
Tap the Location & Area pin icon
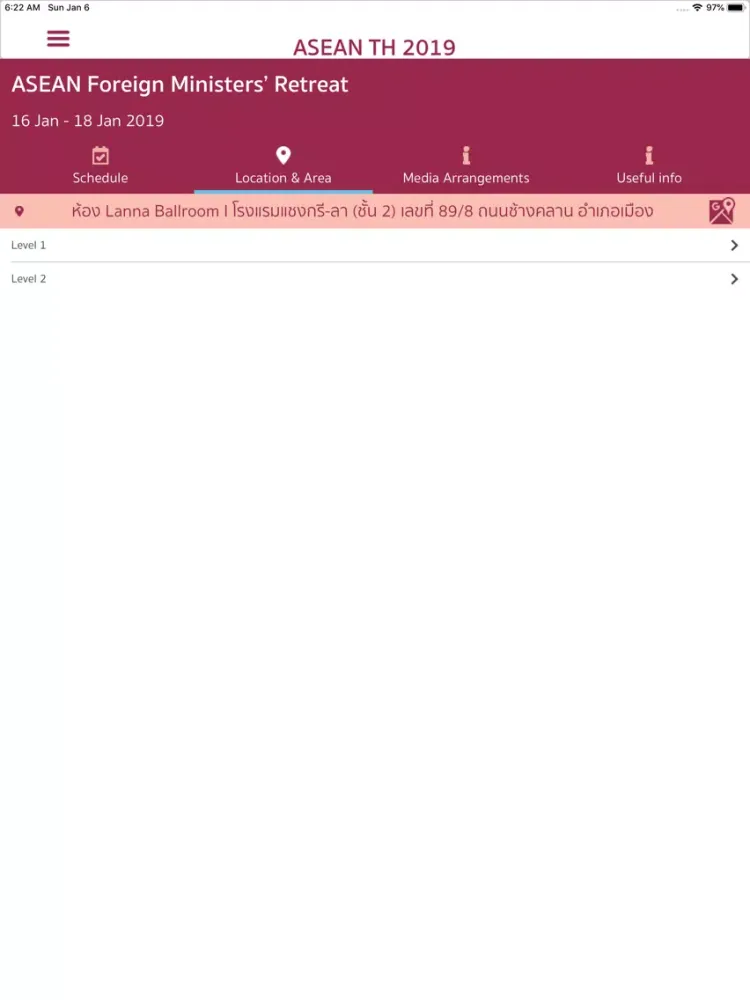pyautogui.click(x=283, y=155)
